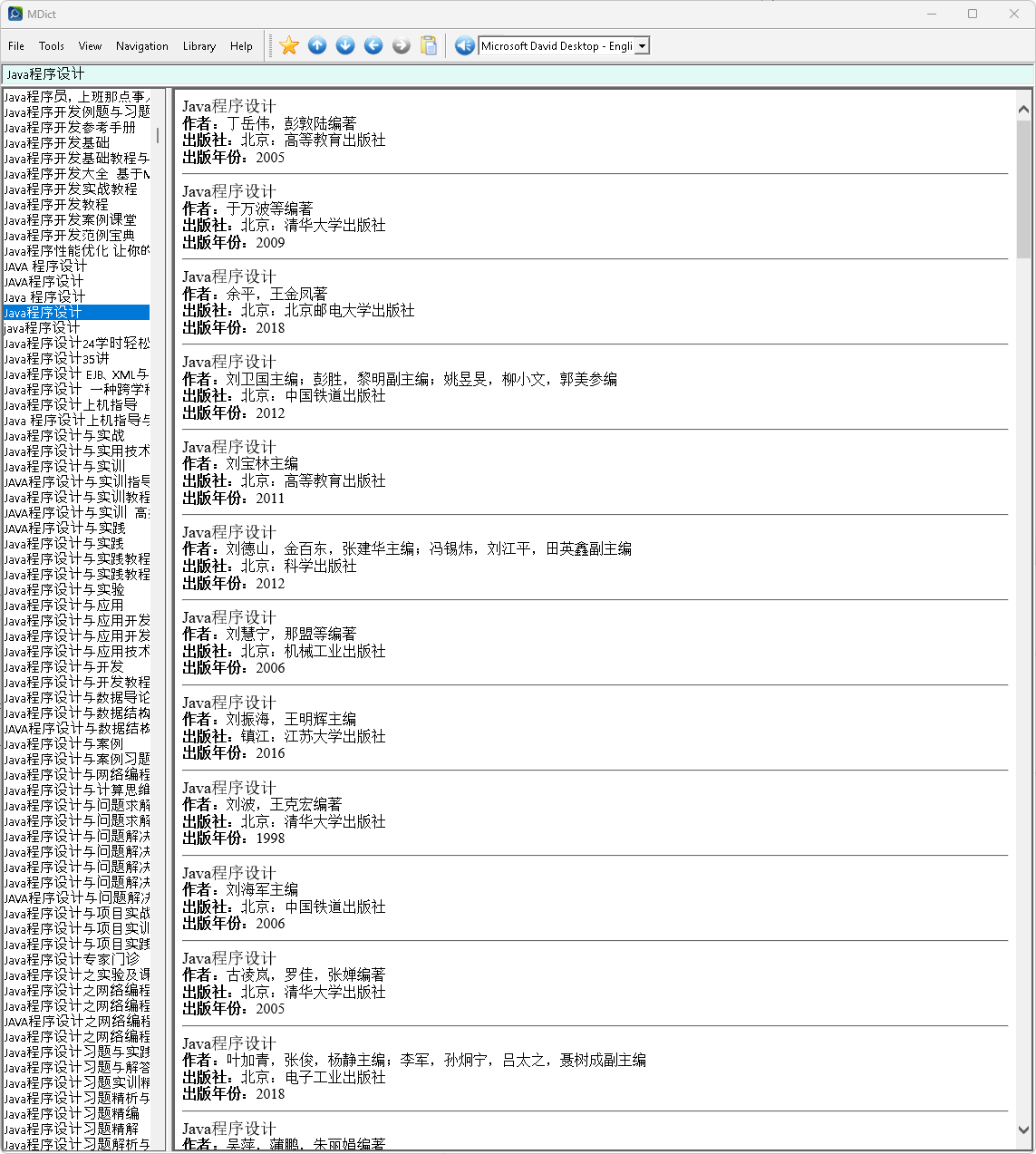Click the search field containing Java程序设计
This screenshot has width=1036, height=1154.
click(517, 74)
